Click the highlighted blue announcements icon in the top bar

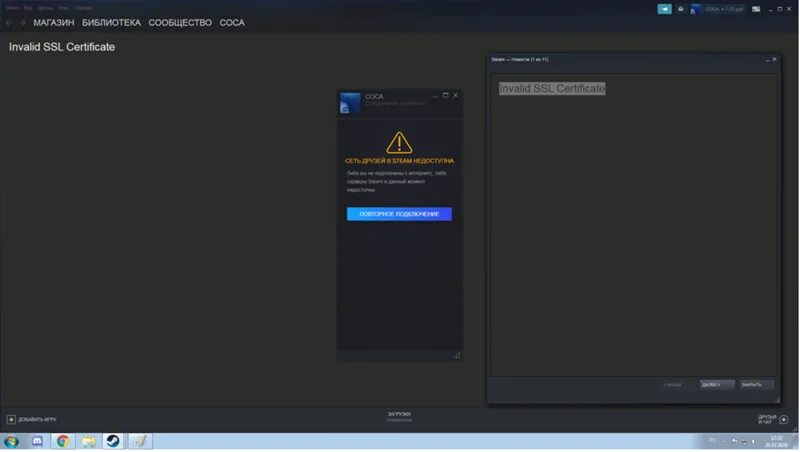coord(664,9)
